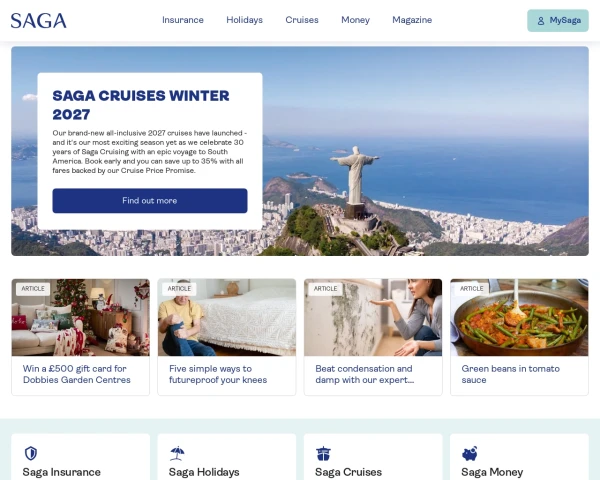Open Green beans in tomato sauce recipe

pyautogui.click(x=510, y=374)
